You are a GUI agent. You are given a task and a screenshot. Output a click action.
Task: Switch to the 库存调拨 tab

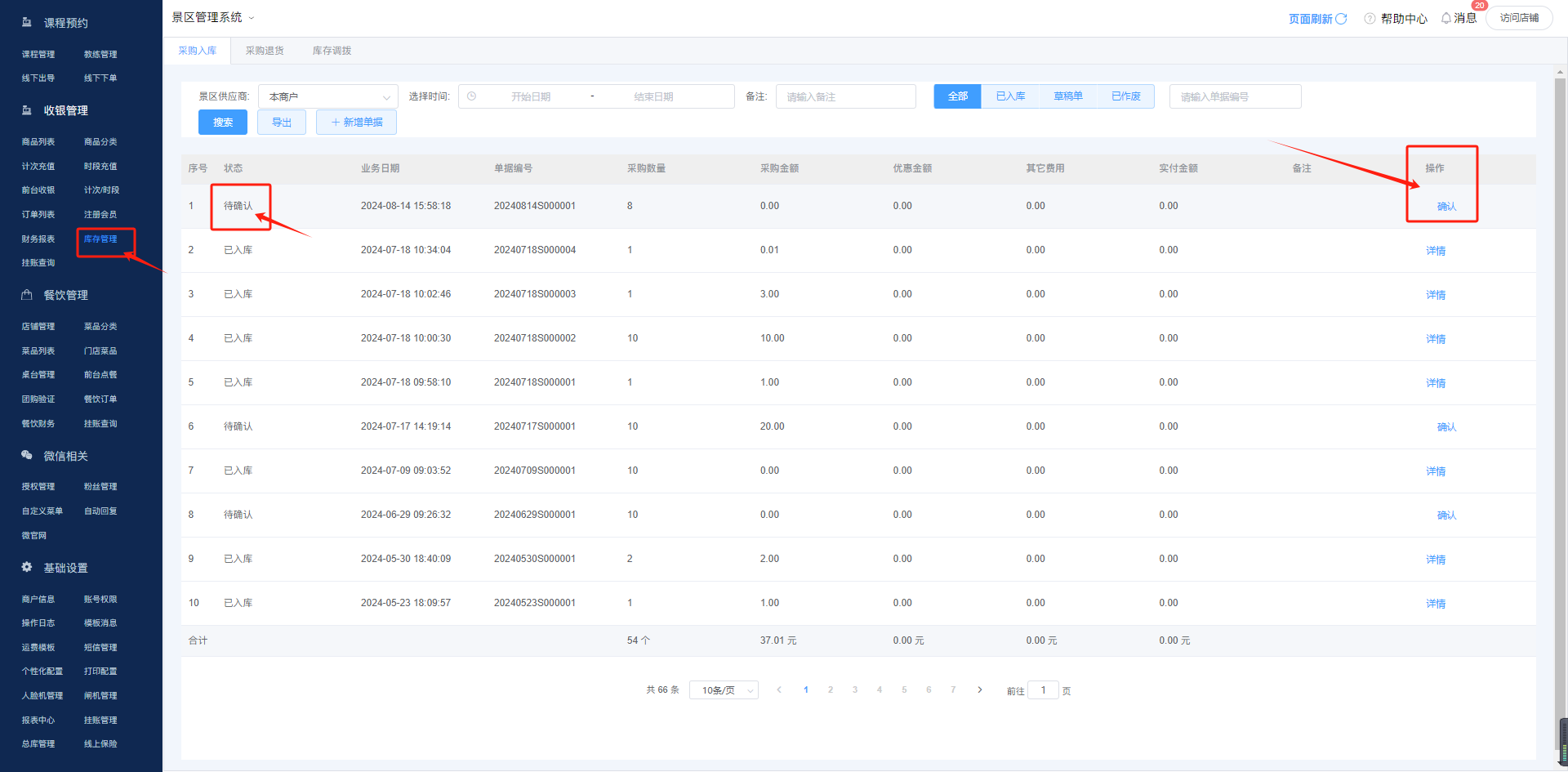click(332, 51)
